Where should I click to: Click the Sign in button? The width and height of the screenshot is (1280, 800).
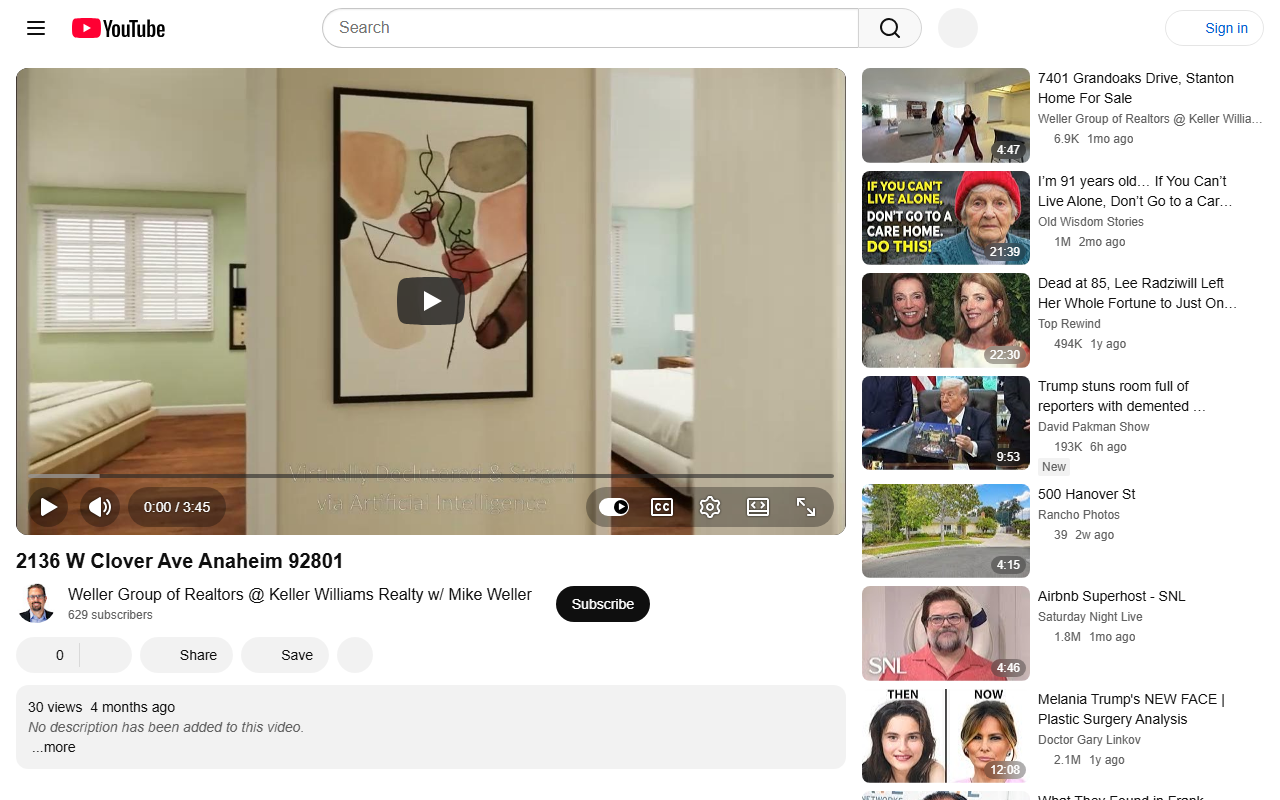coord(1214,28)
